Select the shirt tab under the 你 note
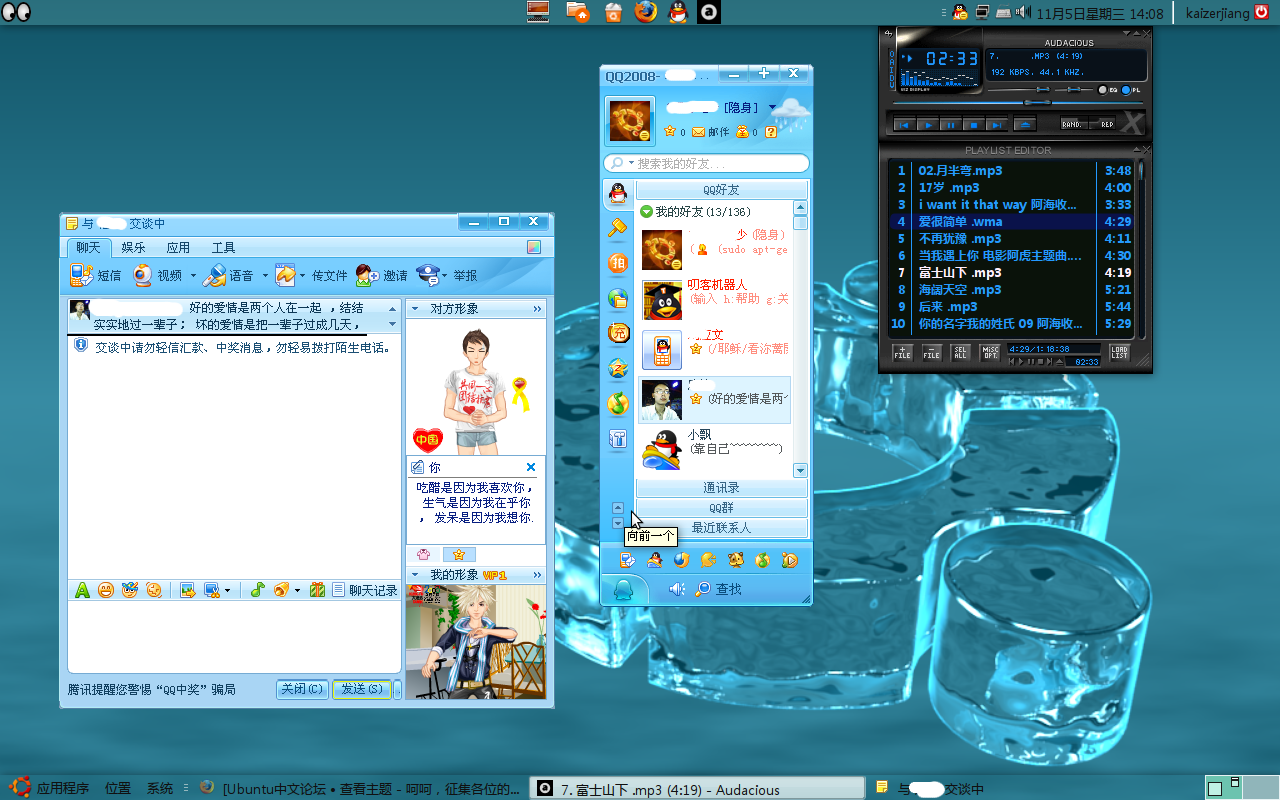The width and height of the screenshot is (1280, 800). coord(423,554)
